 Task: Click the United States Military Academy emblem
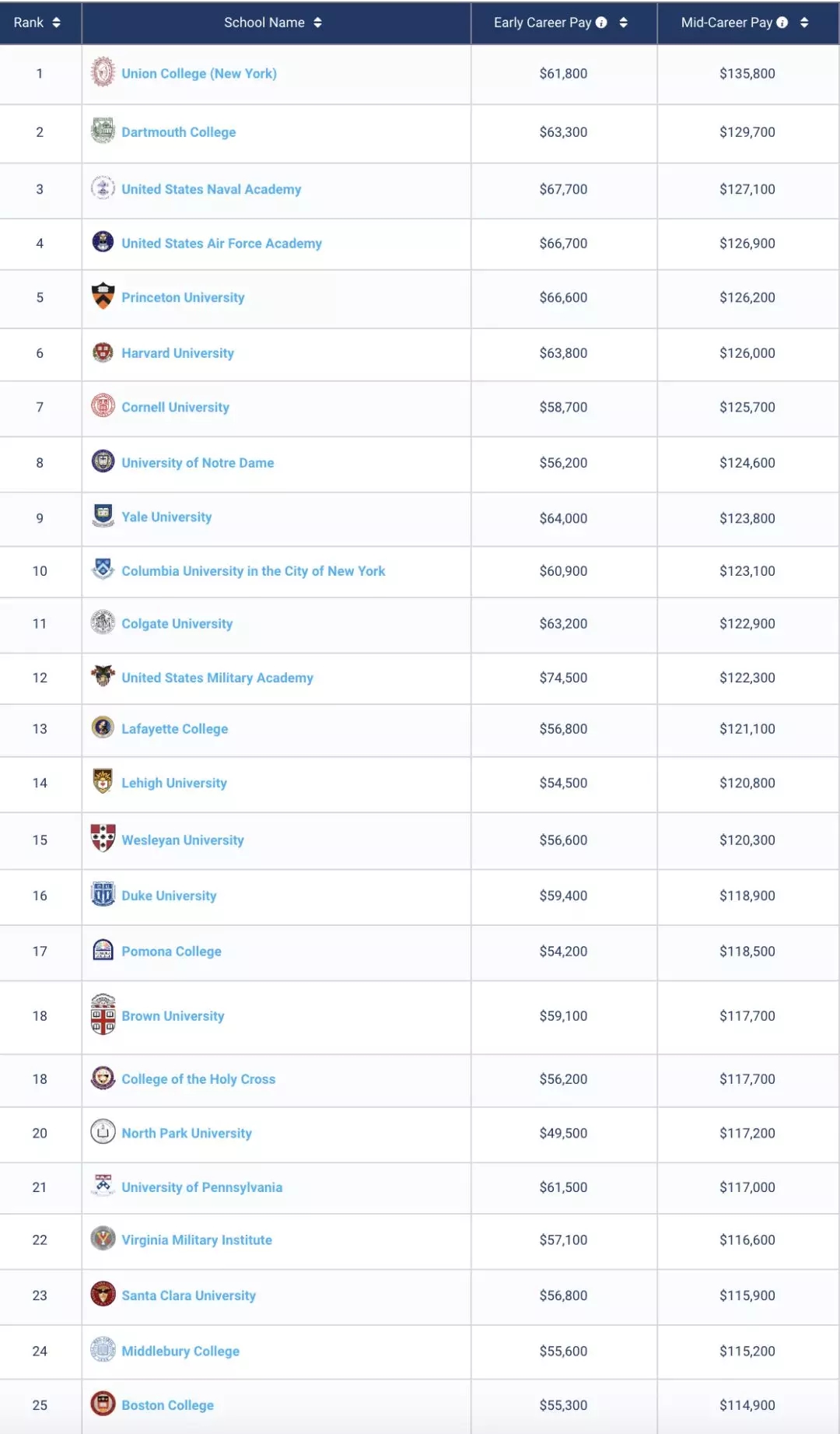point(103,675)
